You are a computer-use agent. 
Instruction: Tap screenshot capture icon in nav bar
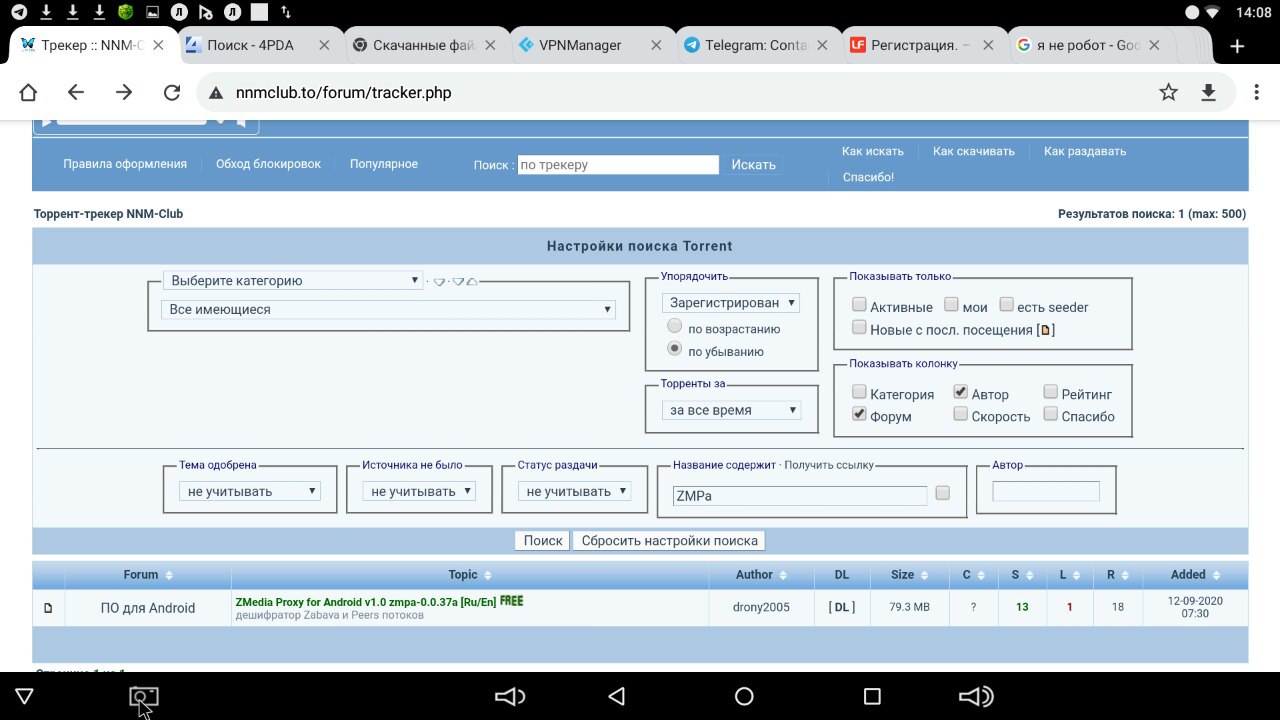pos(144,697)
